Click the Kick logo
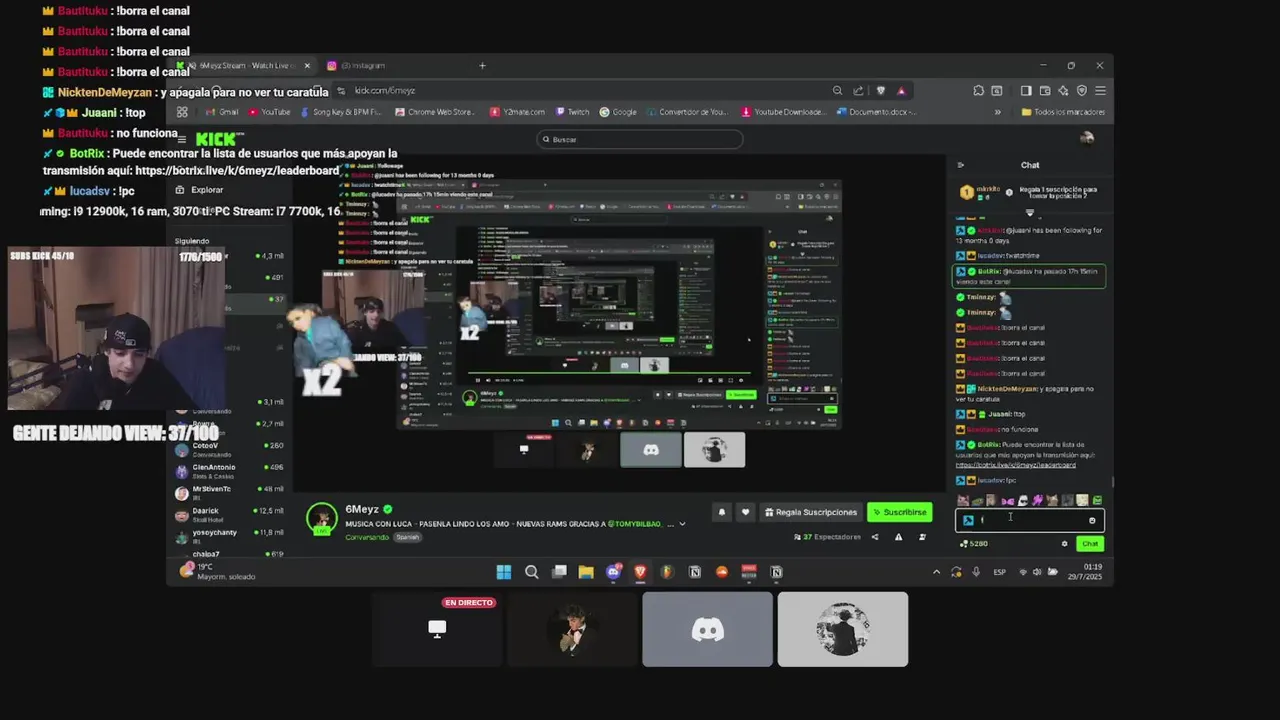Viewport: 1280px width, 720px height. pyautogui.click(x=217, y=139)
